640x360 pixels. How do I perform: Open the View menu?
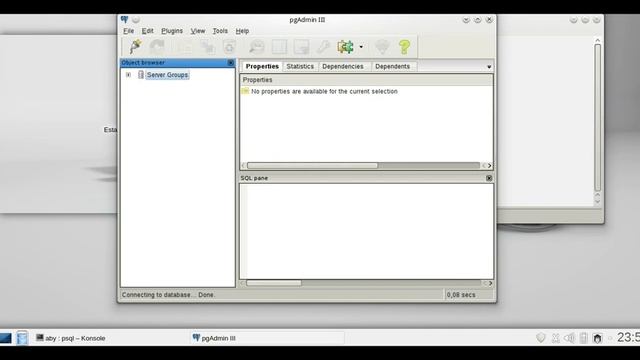[198, 31]
